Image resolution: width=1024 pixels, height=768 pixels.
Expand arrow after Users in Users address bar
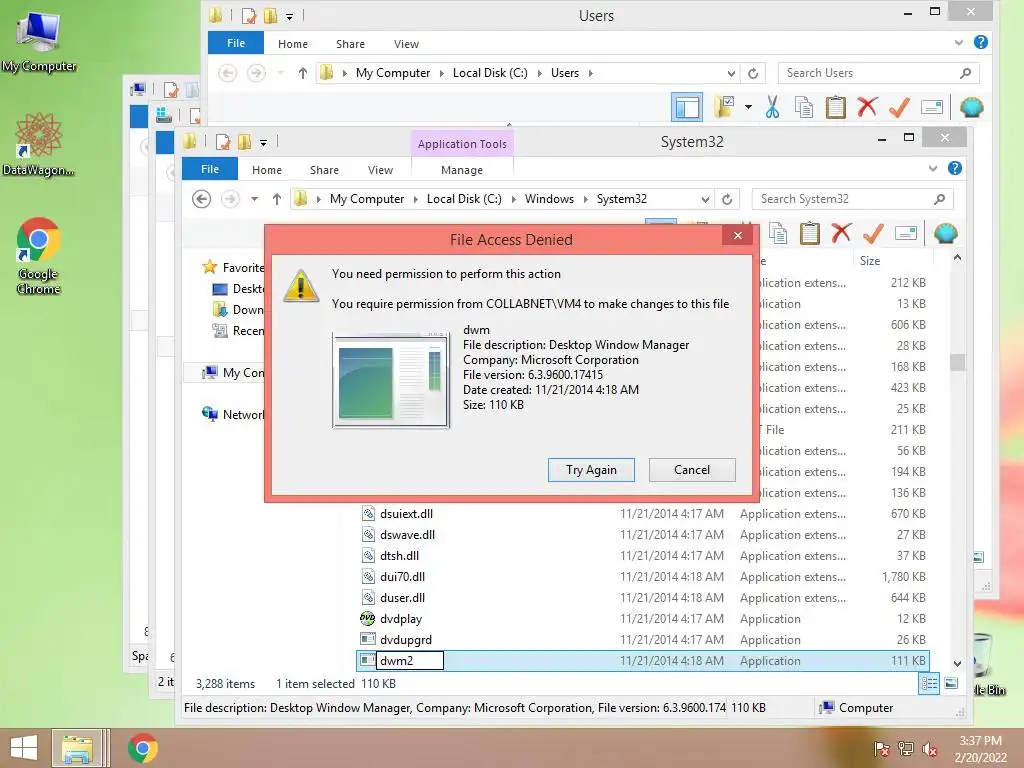pyautogui.click(x=590, y=73)
